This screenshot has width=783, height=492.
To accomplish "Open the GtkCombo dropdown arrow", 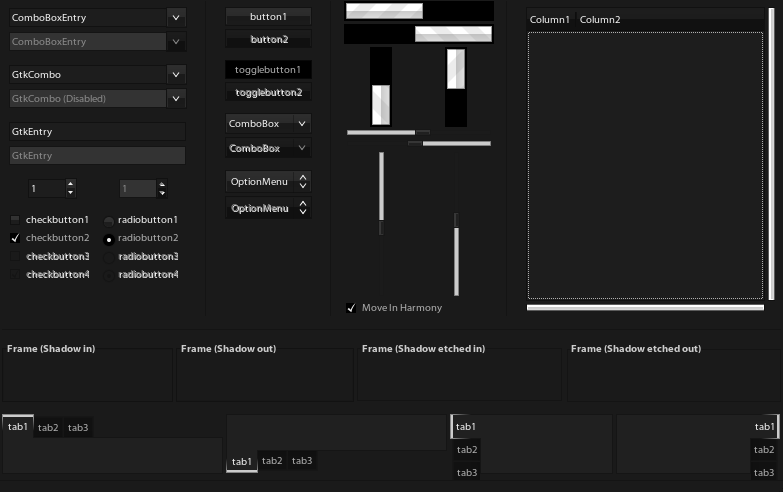I will coord(176,74).
